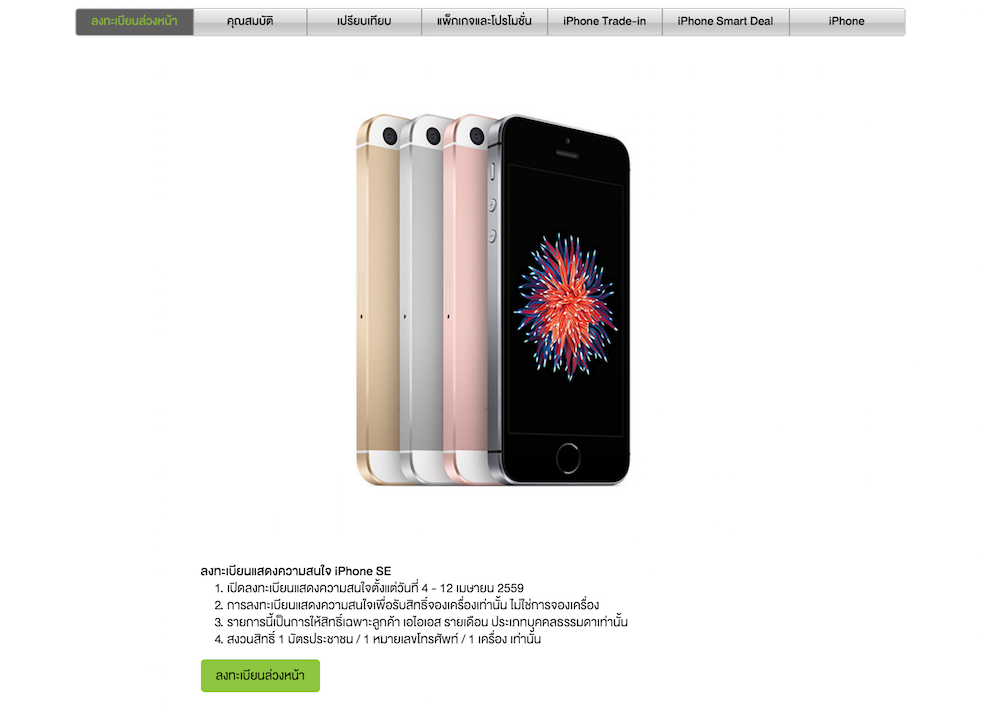Screen dimensions: 1000x707
Task: Click the last iPhone tab
Action: pyautogui.click(x=847, y=22)
